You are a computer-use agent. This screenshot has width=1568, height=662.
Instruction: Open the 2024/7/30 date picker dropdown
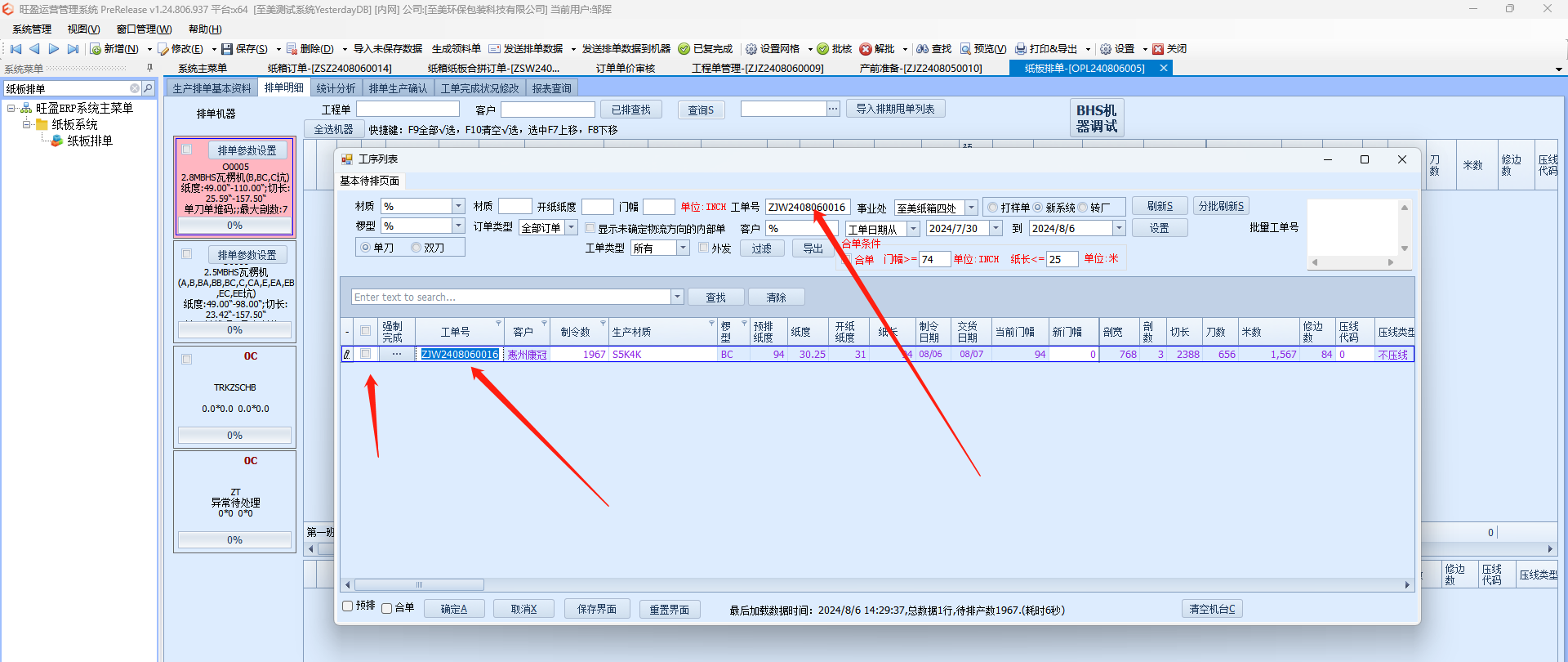pos(996,228)
